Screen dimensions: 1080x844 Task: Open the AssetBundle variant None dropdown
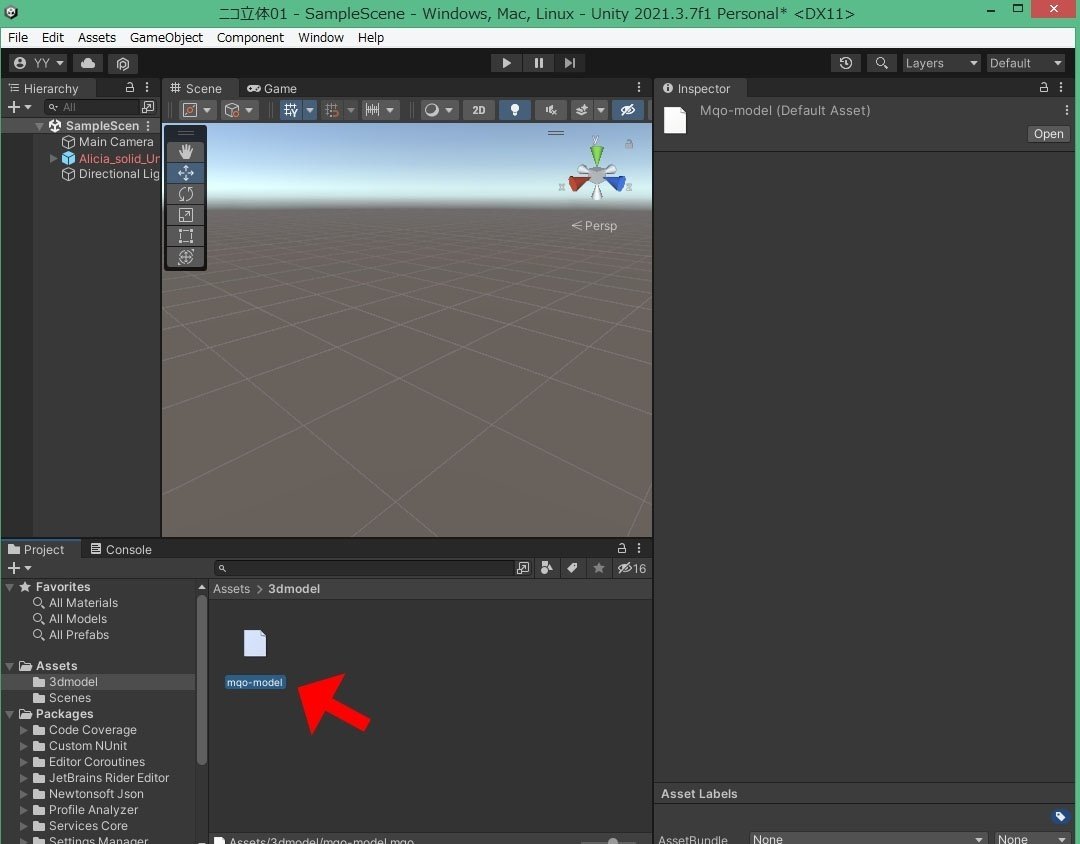tap(1030, 838)
